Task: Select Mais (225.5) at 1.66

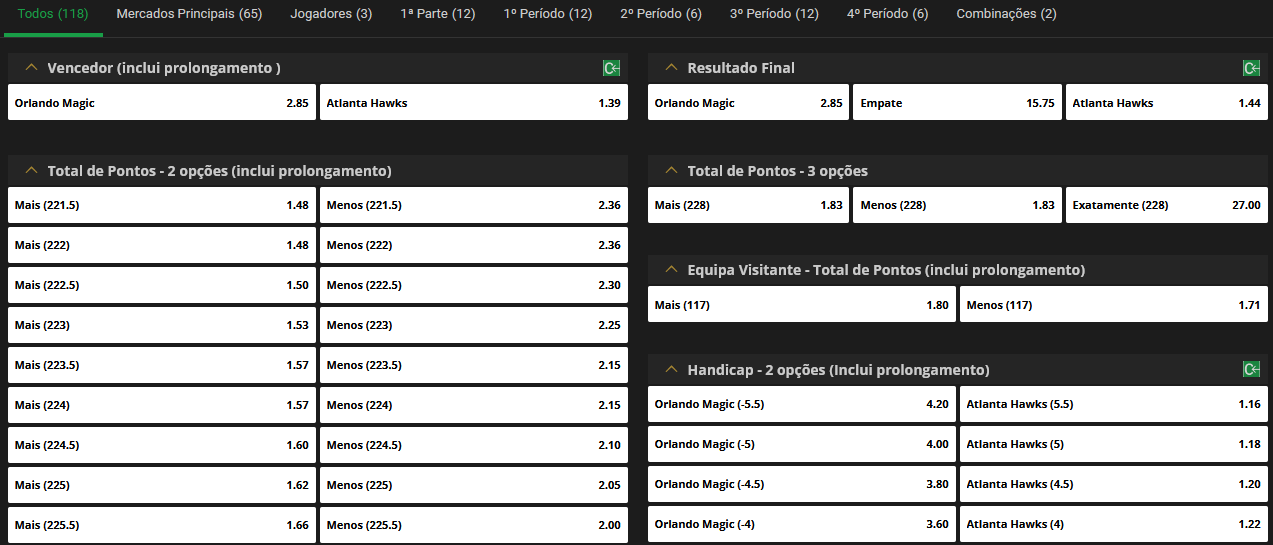Action: [x=162, y=525]
